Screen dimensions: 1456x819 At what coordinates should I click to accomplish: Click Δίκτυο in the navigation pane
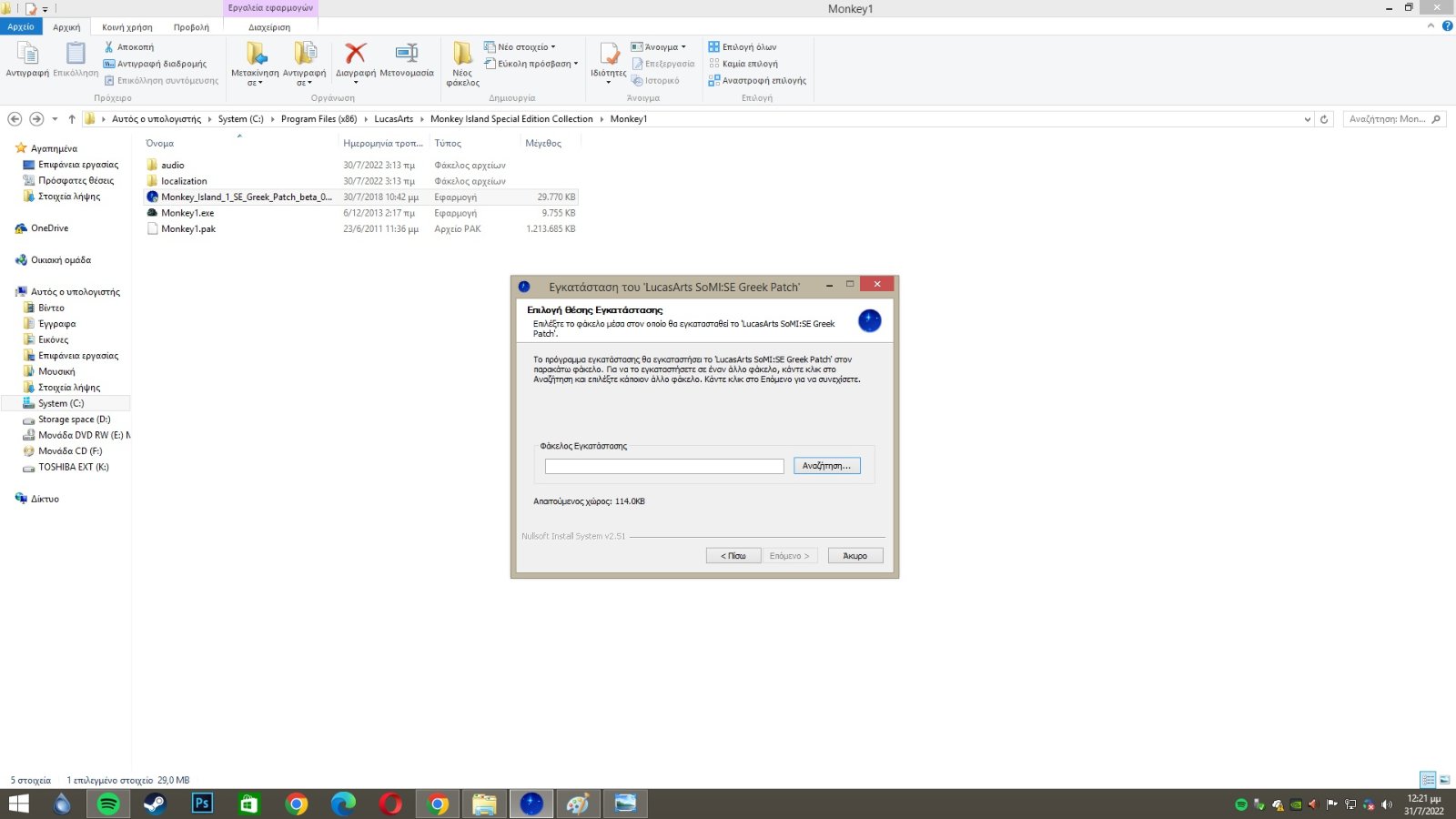click(45, 499)
